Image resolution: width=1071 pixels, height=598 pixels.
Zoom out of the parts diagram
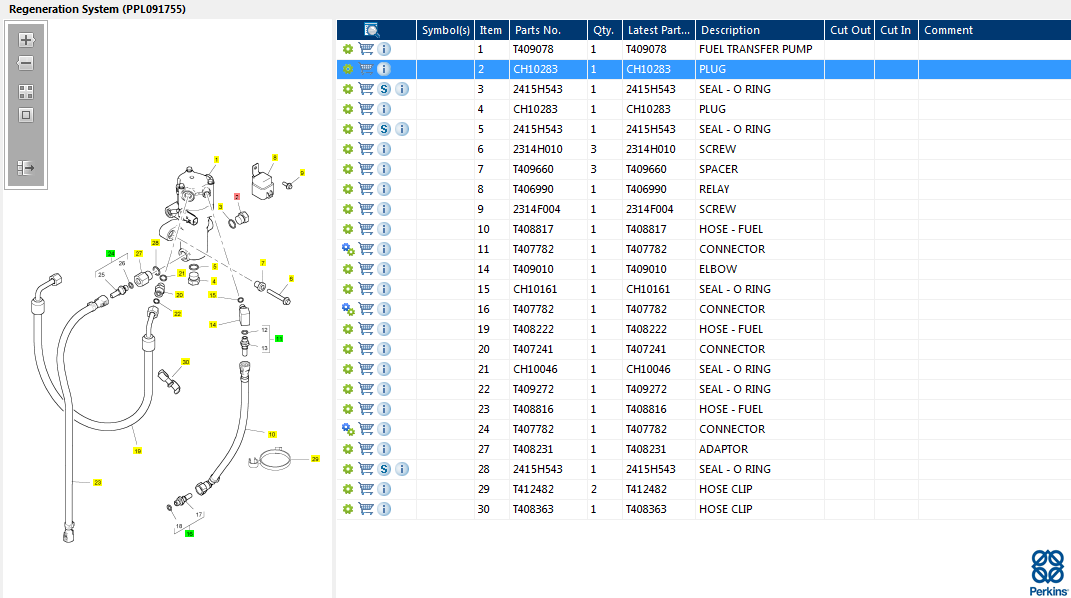tap(26, 63)
